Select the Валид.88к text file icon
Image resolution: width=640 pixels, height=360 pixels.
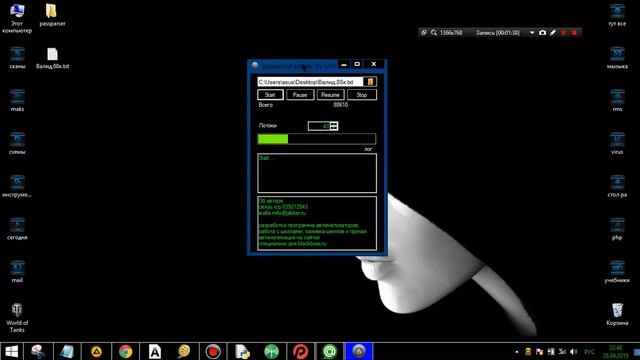52,58
